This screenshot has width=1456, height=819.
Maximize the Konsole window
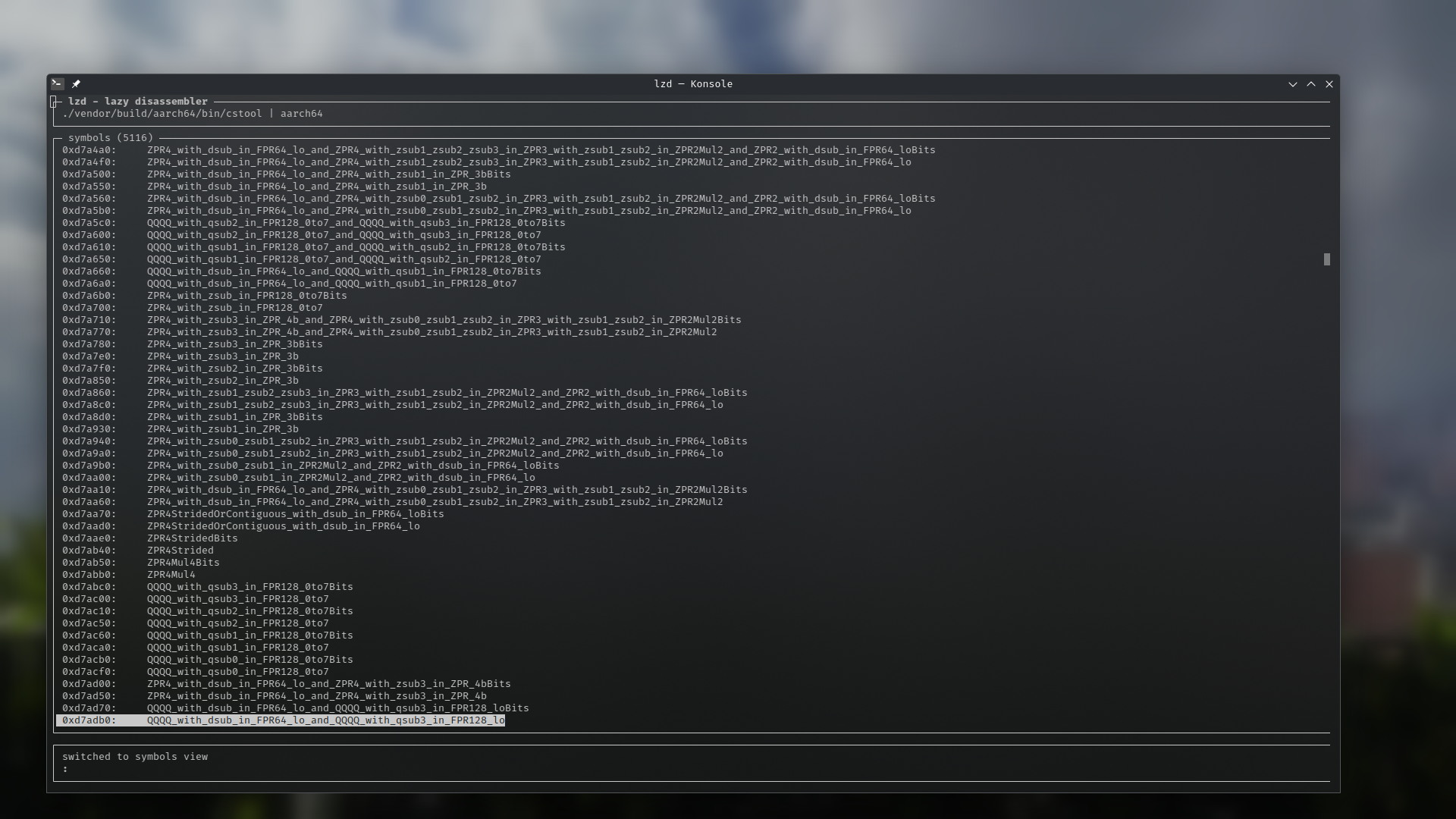[1310, 84]
